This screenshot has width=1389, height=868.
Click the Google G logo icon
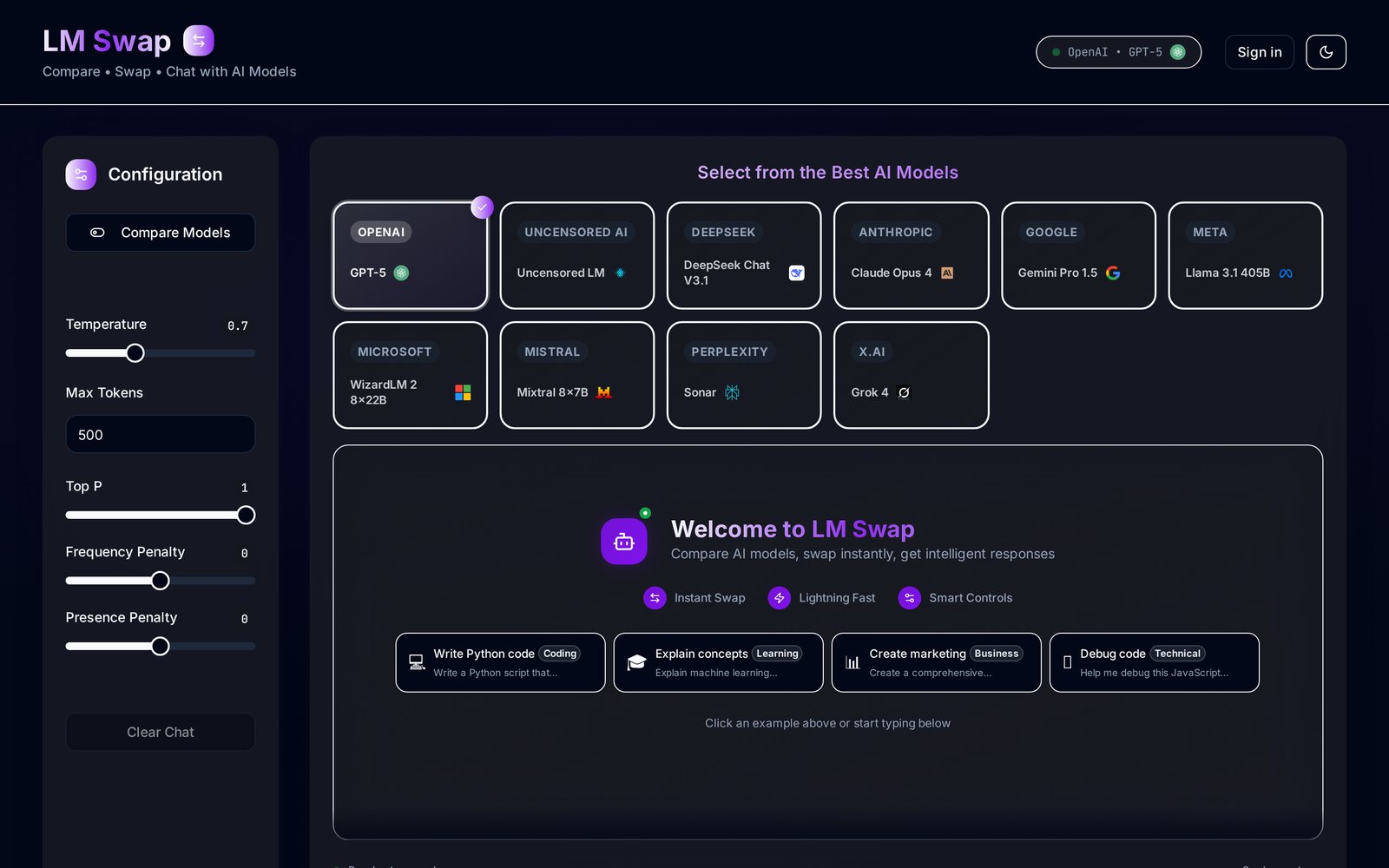point(1113,273)
